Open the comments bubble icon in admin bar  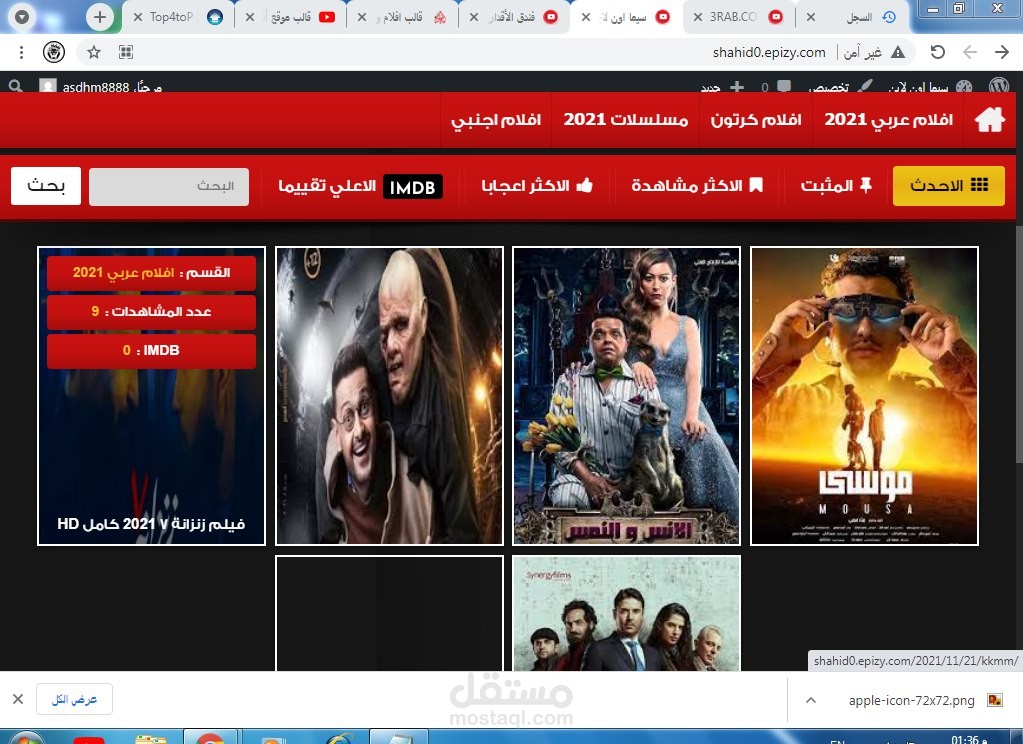(x=784, y=86)
